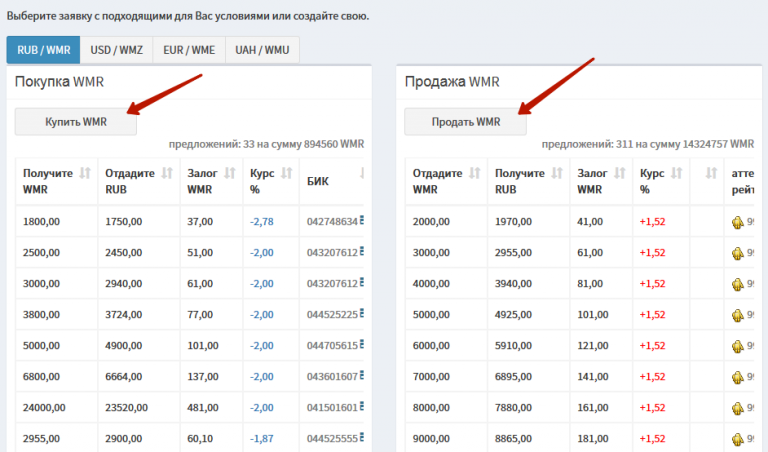The image size is (768, 452).
Task: Sort purchase table by Залог WMR
Action: pyautogui.click(x=229, y=173)
